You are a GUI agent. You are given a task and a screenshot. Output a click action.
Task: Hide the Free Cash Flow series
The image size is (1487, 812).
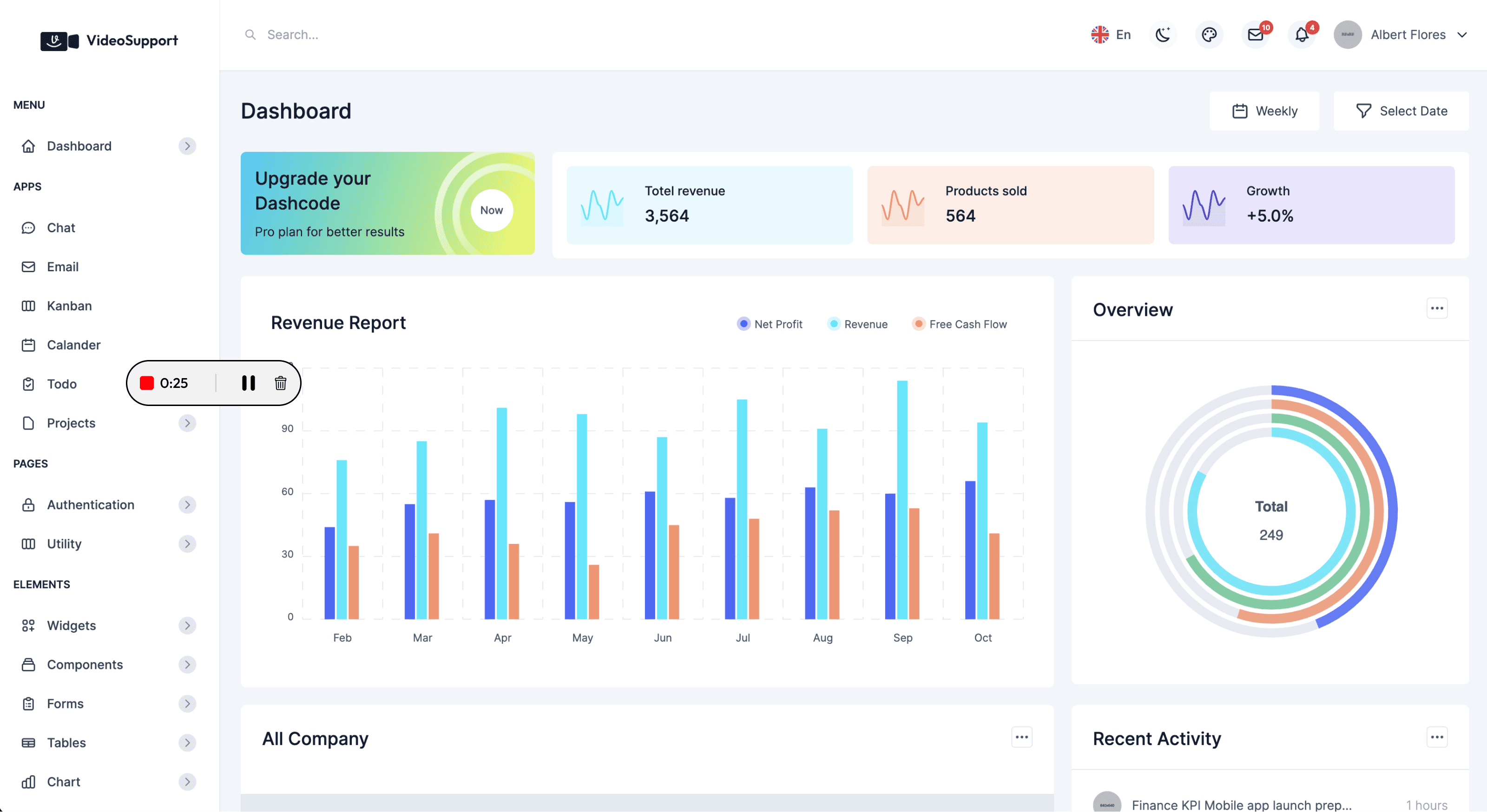(960, 324)
